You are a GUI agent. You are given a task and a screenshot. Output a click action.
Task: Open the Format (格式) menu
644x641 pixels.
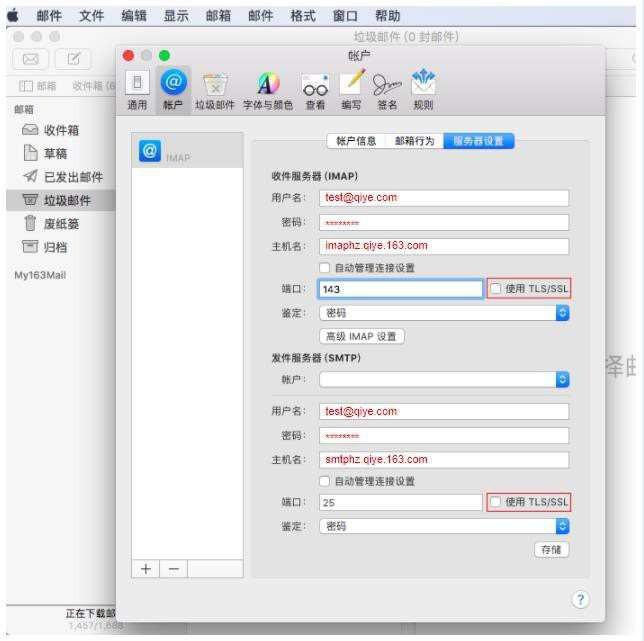303,16
